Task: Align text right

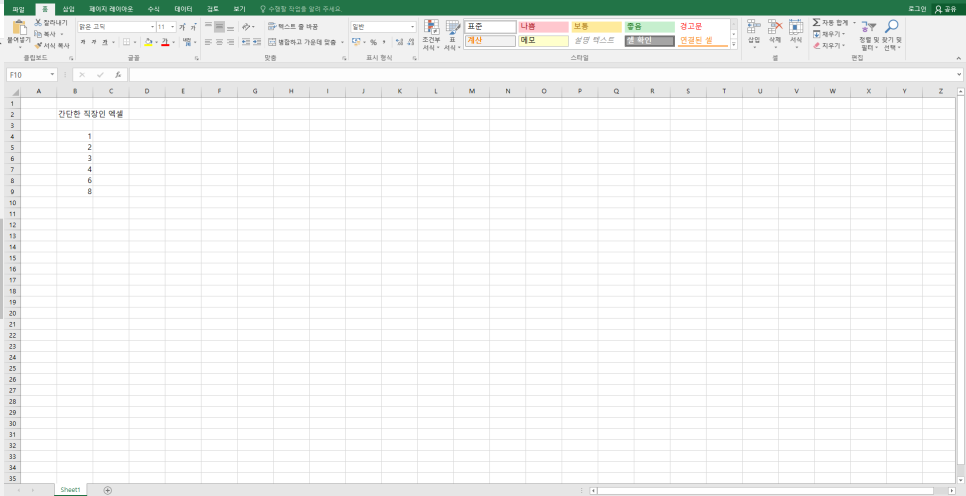Action: pyautogui.click(x=230, y=42)
